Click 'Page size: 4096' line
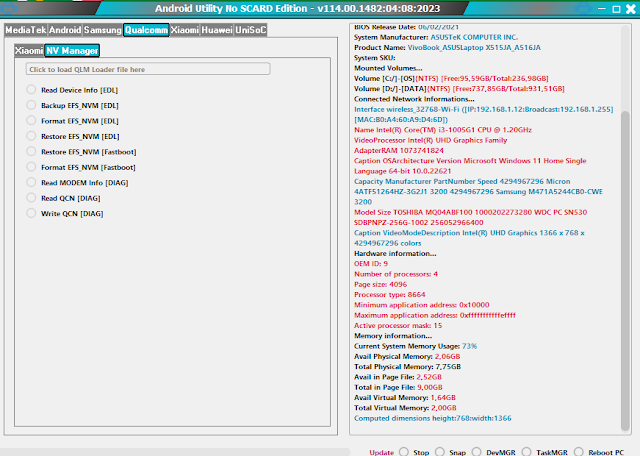Image resolution: width=640 pixels, height=456 pixels. point(380,284)
